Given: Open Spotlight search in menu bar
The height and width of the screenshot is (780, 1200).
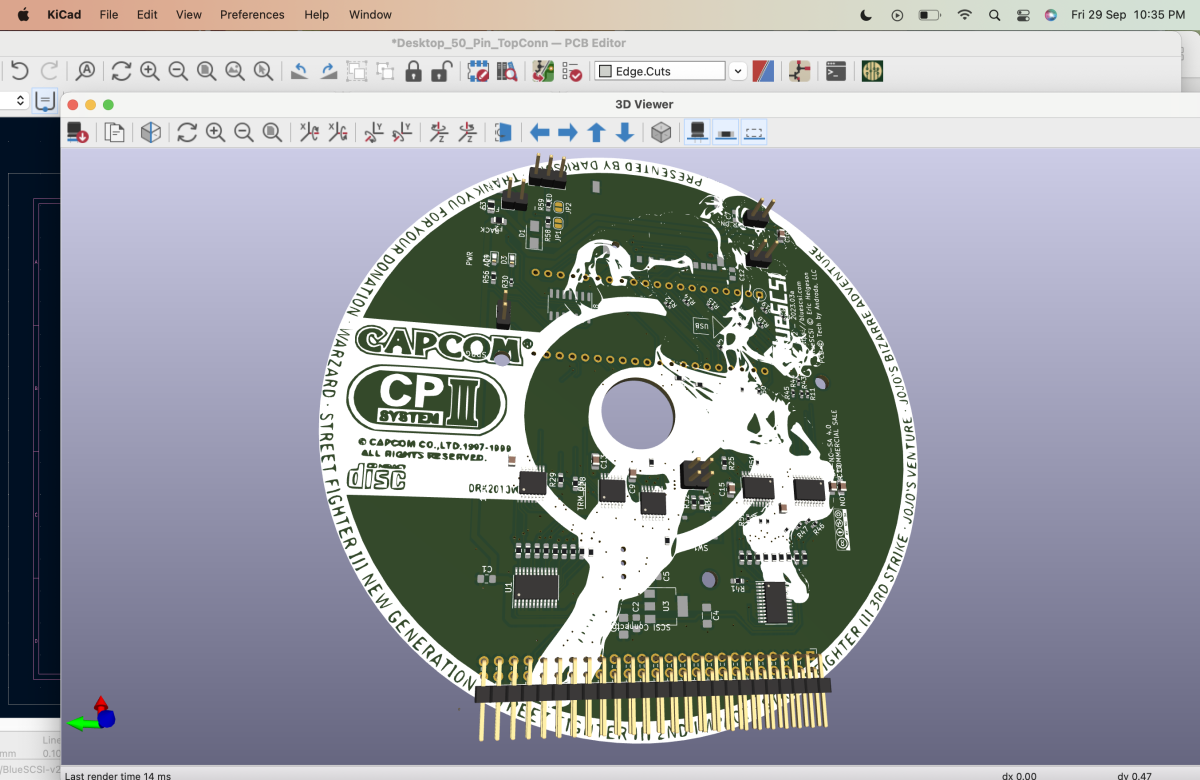Looking at the screenshot, I should (x=994, y=15).
